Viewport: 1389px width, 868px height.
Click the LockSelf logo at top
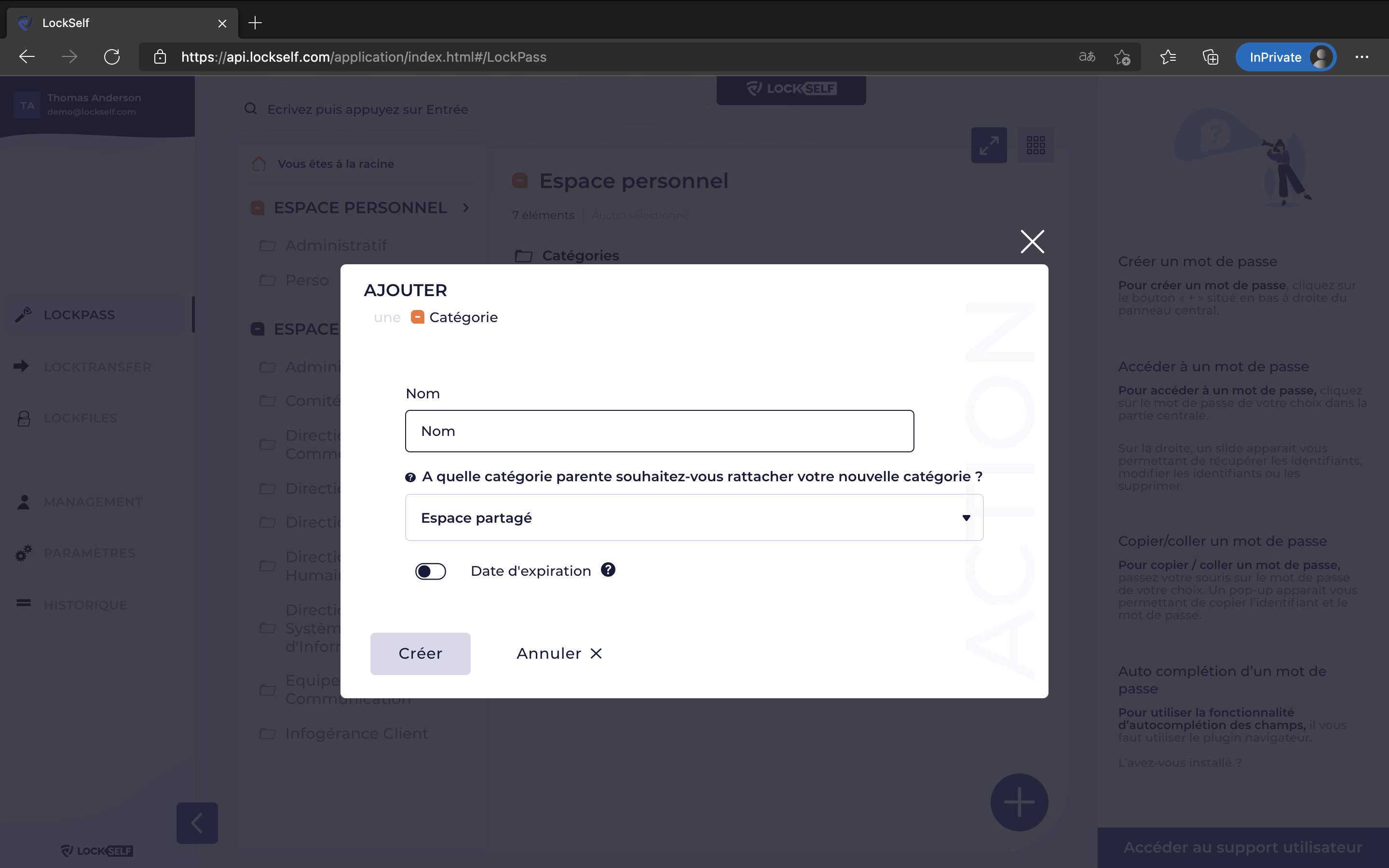click(791, 88)
